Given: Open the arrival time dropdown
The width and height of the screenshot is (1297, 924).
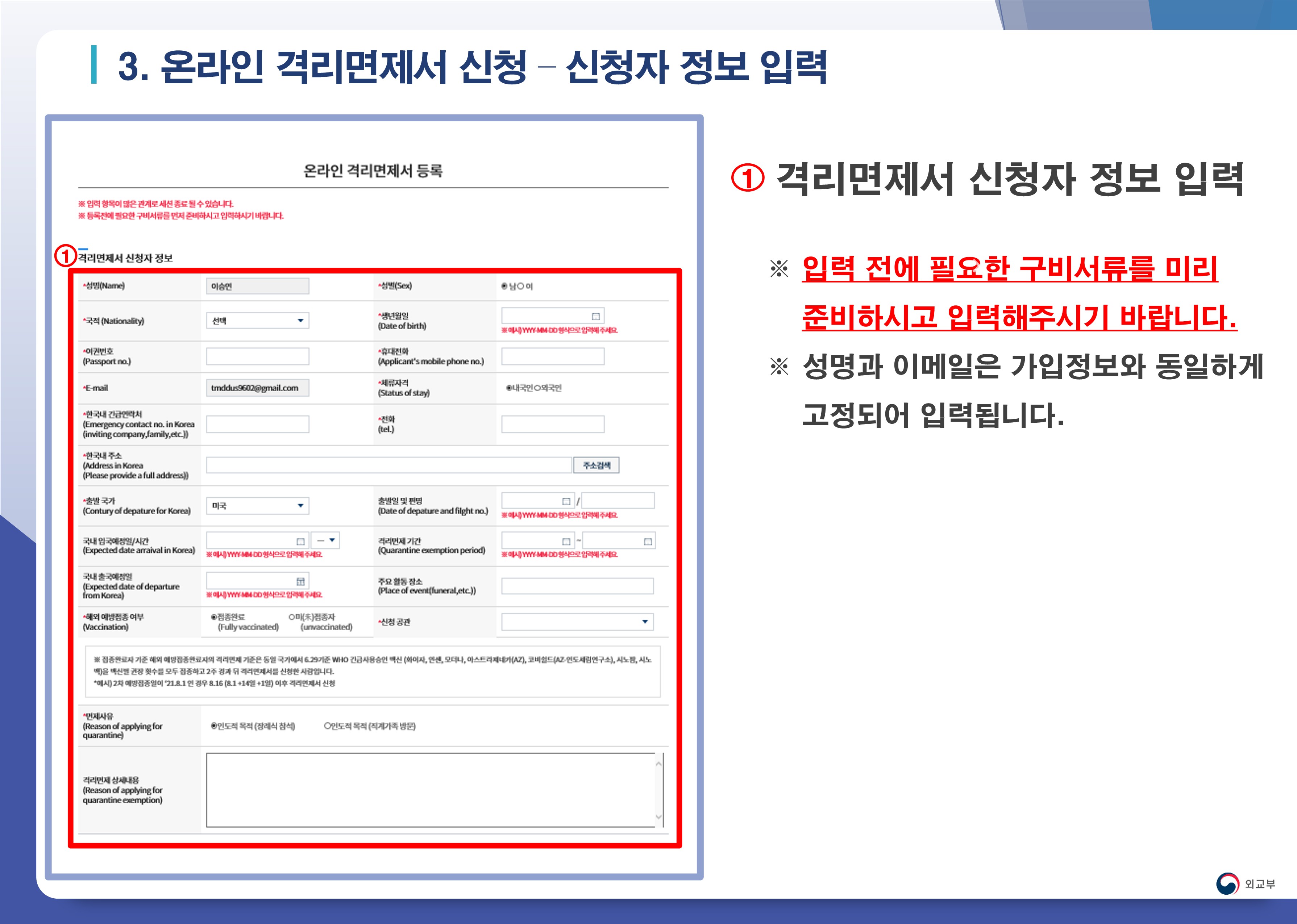Looking at the screenshot, I should click(x=325, y=540).
